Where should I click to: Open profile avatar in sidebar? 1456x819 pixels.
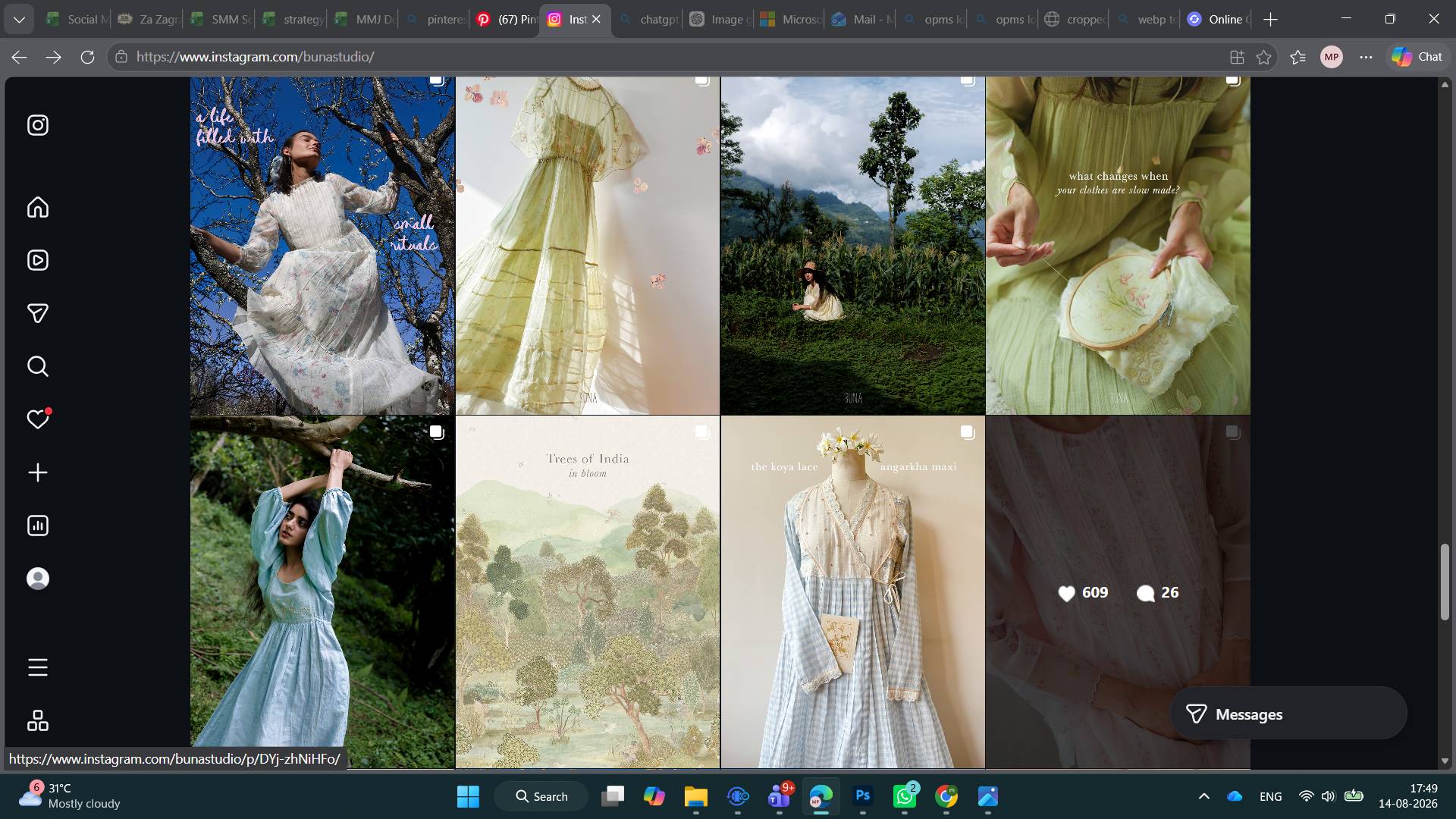[38, 579]
